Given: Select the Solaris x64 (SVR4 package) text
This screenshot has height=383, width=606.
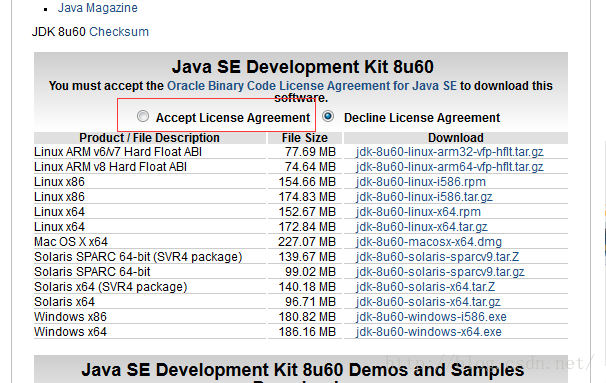Looking at the screenshot, I should pyautogui.click(x=111, y=287).
